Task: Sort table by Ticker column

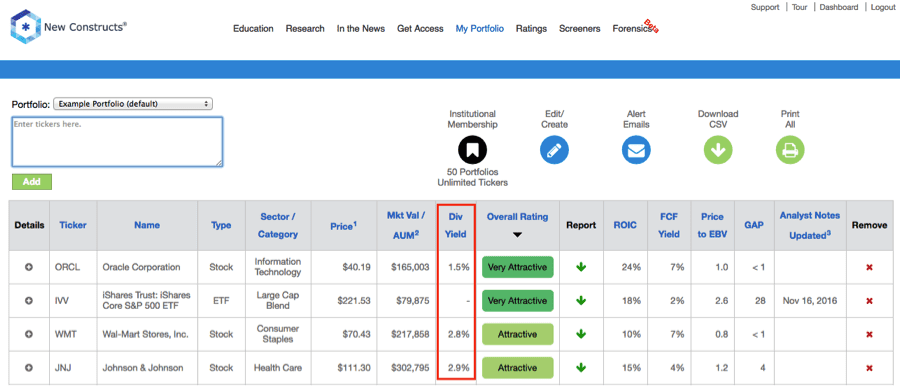Action: point(73,225)
